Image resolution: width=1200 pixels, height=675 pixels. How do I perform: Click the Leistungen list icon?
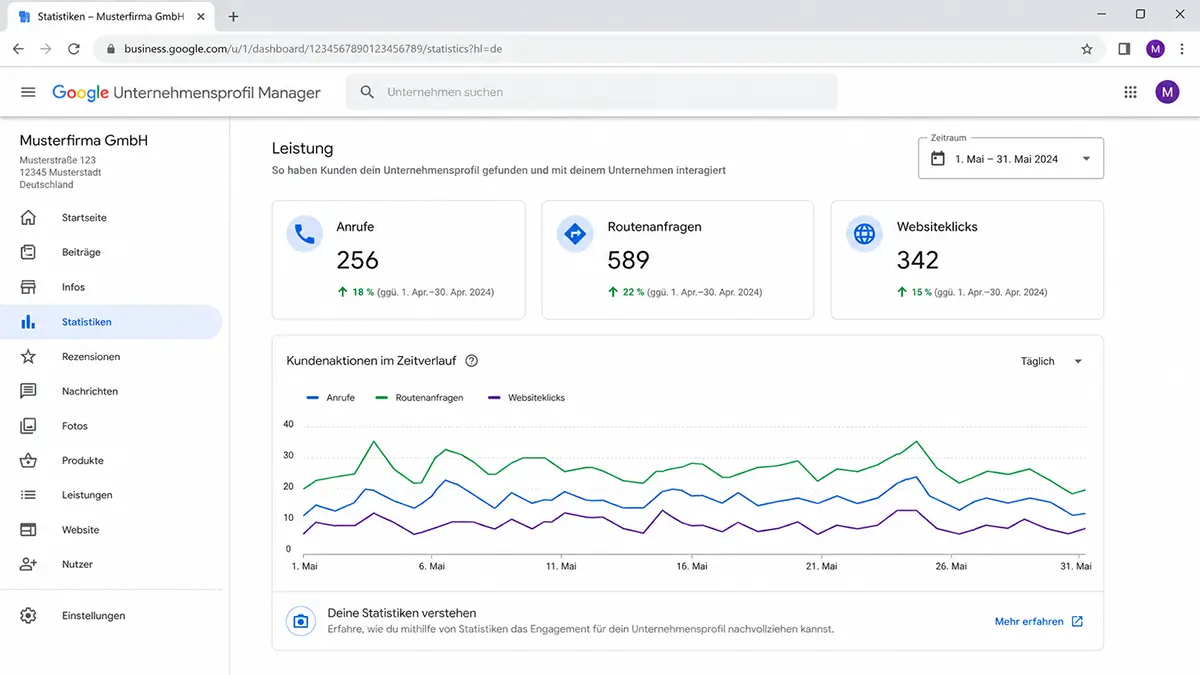(28, 495)
